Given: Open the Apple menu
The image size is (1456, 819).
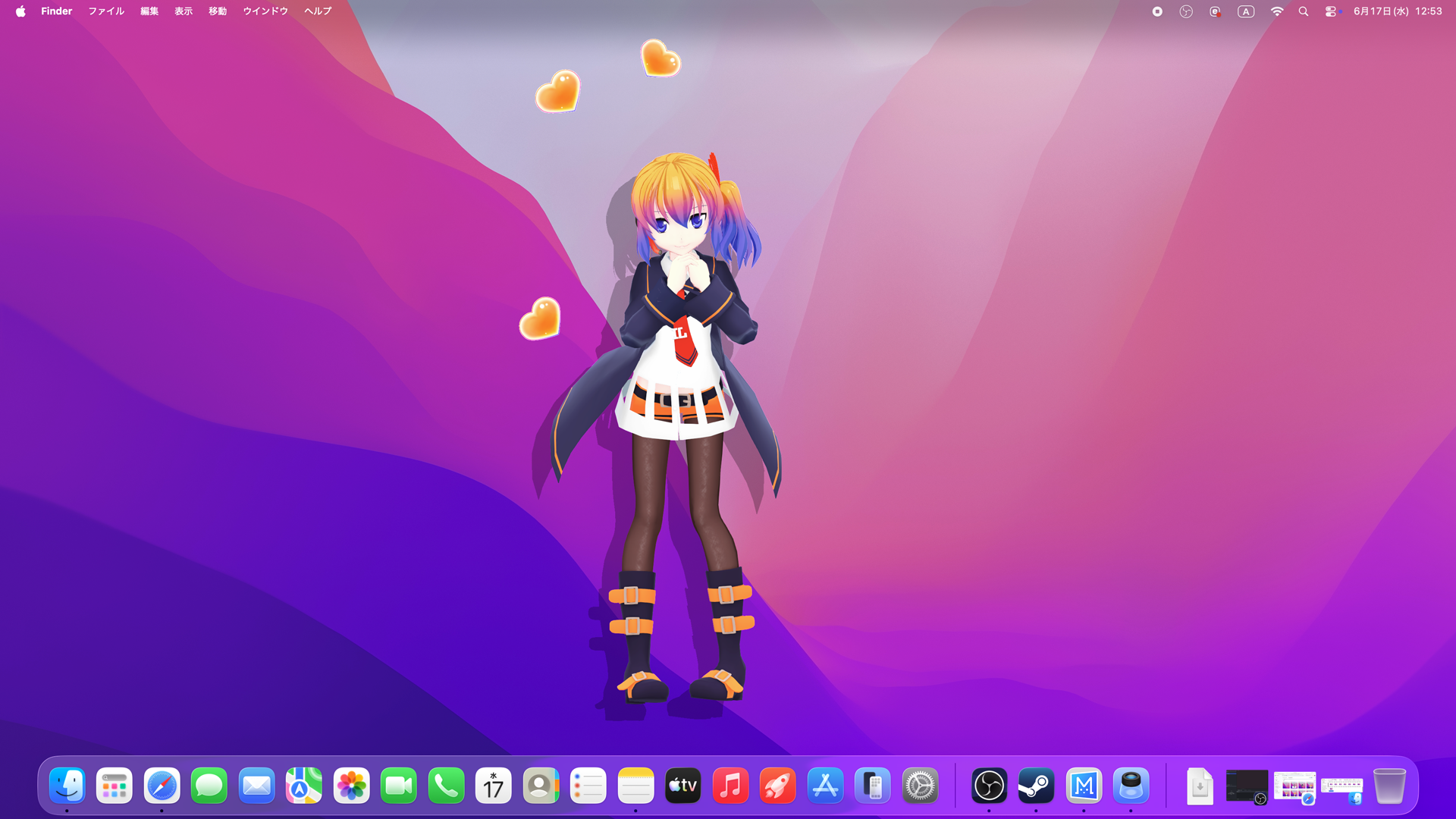Looking at the screenshot, I should click(20, 11).
